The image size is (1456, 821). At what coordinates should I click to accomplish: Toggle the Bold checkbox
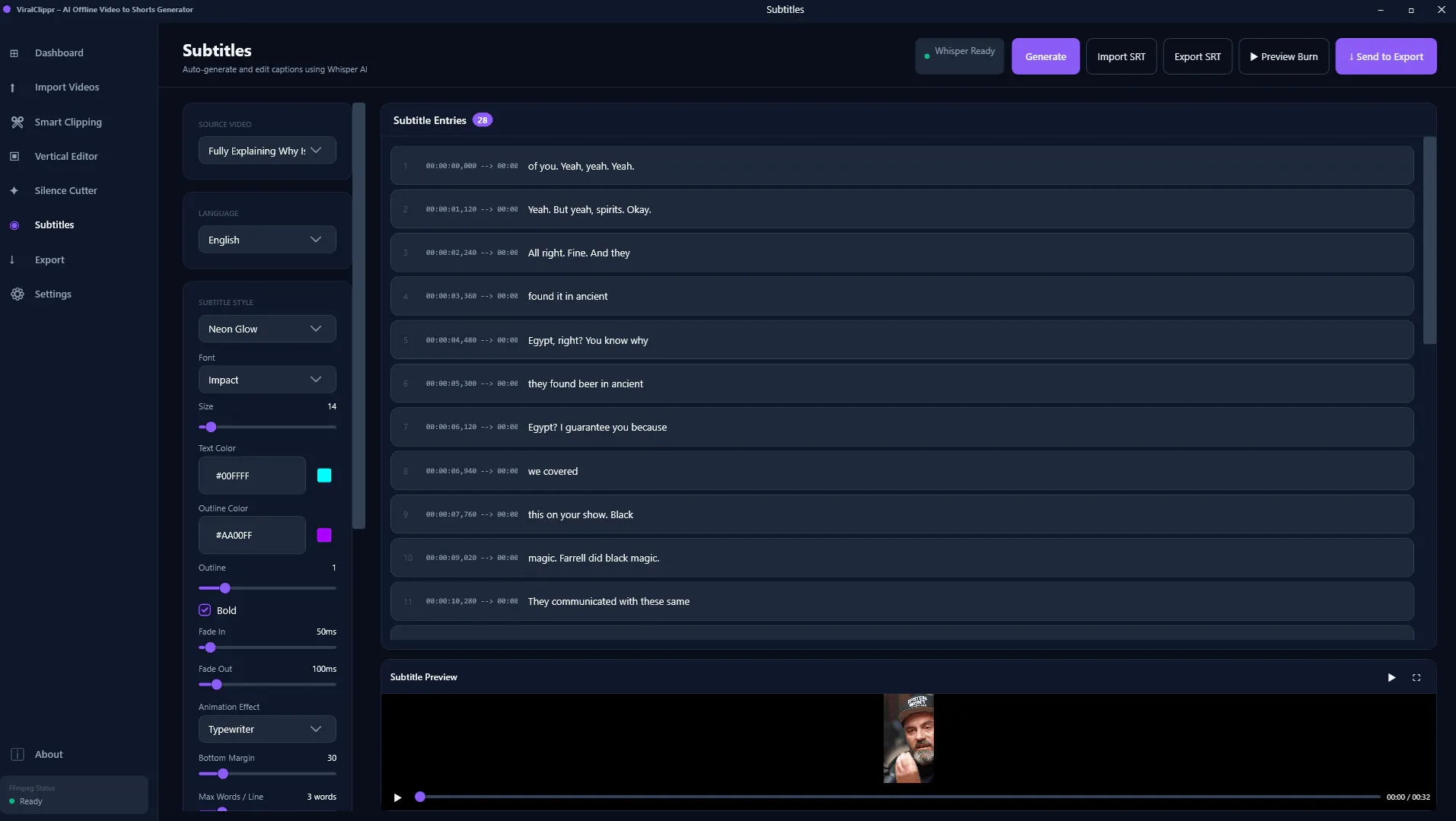(205, 610)
